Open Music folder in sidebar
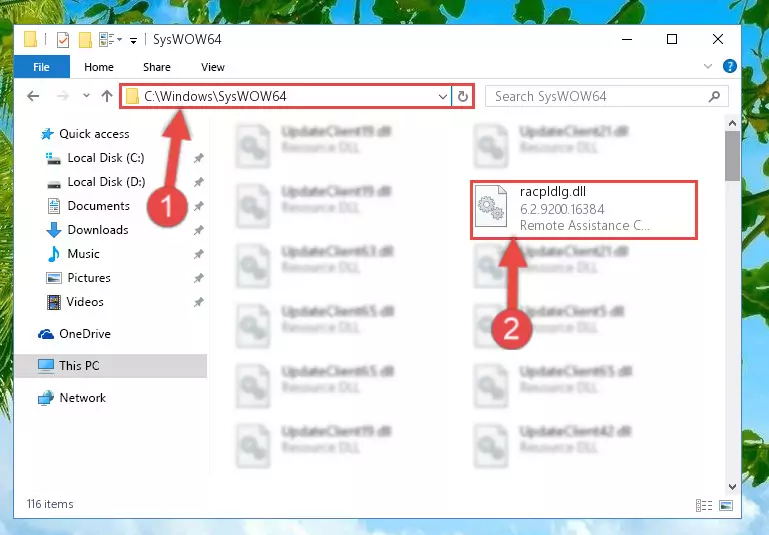The height and width of the screenshot is (535, 769). (x=83, y=254)
